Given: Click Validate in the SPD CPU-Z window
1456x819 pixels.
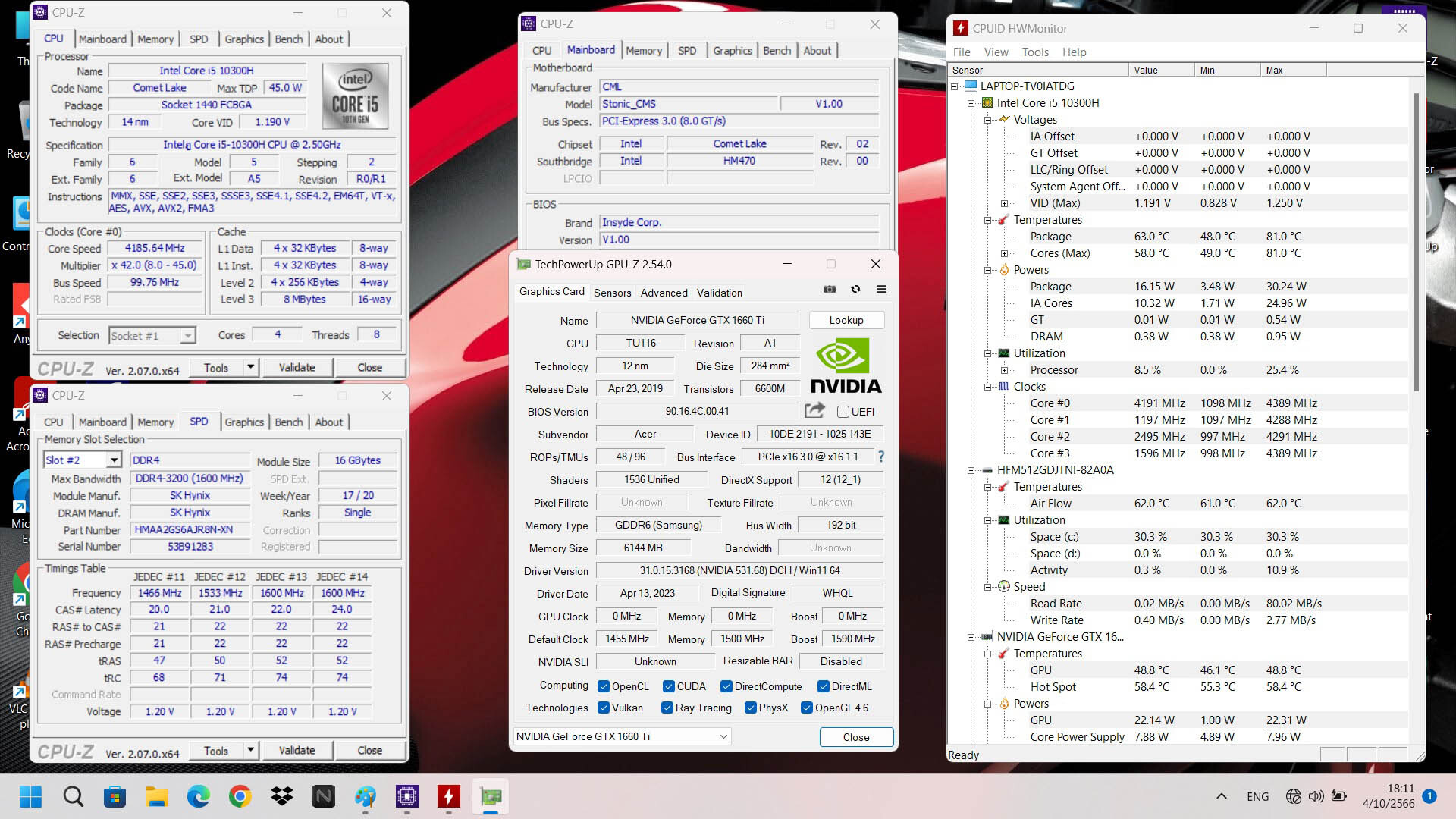Looking at the screenshot, I should [297, 751].
